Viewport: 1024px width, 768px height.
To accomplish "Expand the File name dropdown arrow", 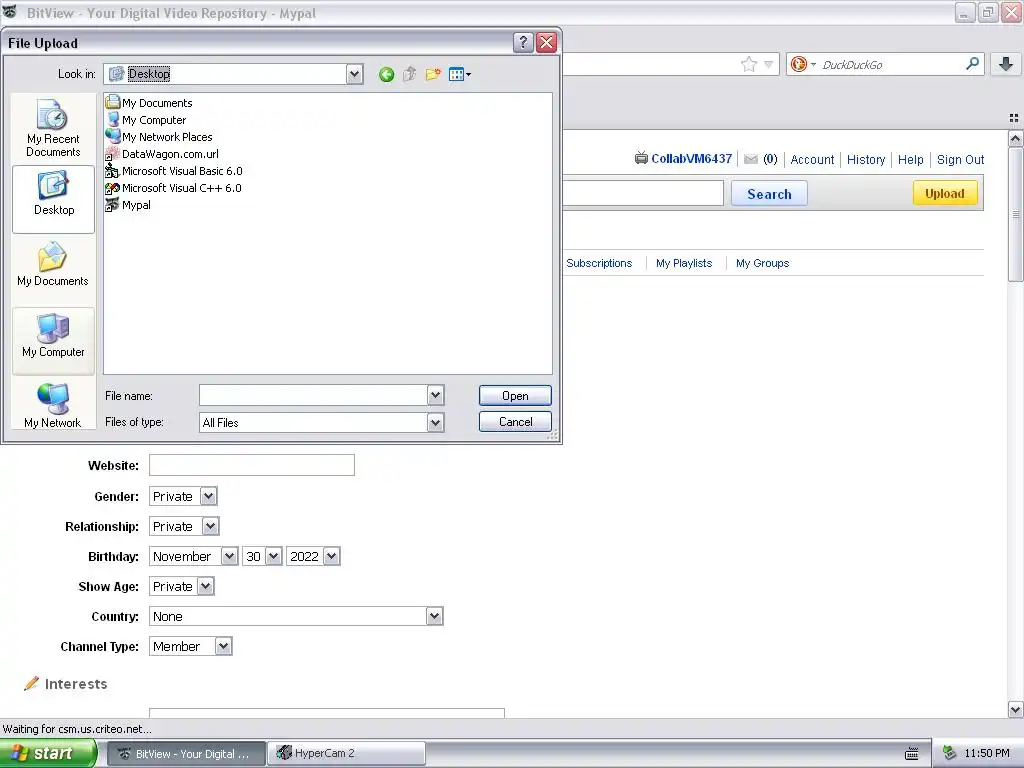I will pos(436,394).
